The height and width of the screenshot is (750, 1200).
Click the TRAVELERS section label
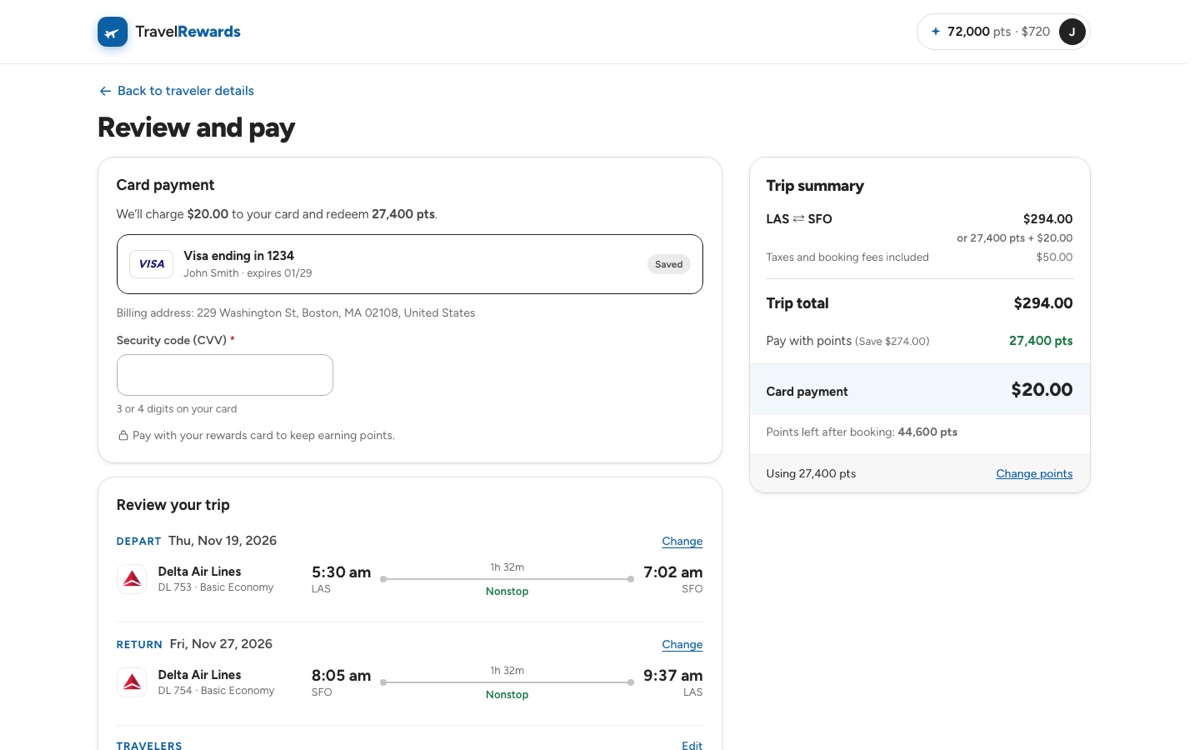[149, 746]
